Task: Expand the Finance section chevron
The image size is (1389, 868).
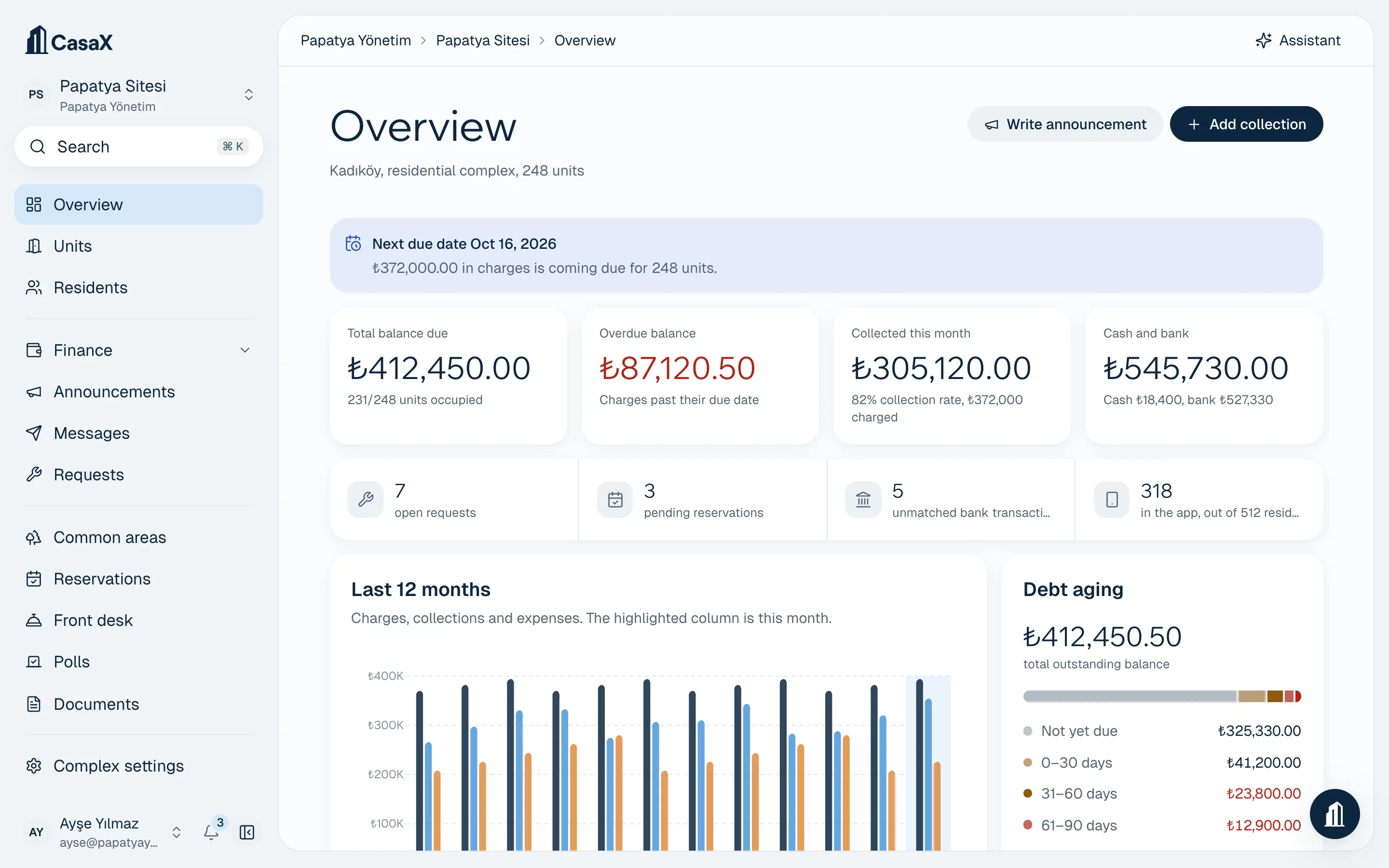Action: coord(245,350)
